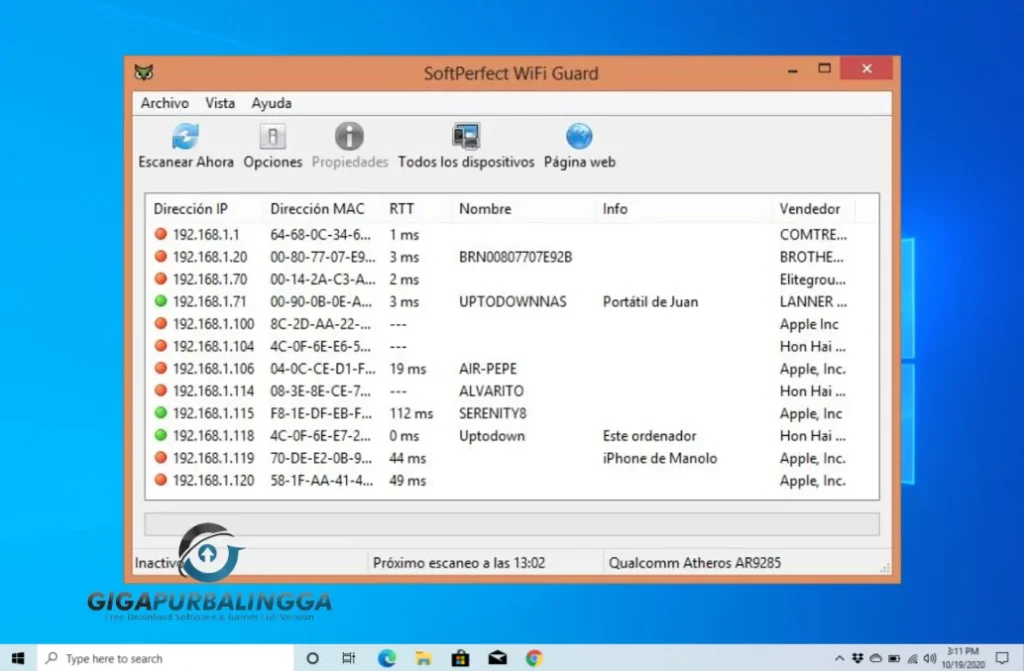The width and height of the screenshot is (1024, 671).
Task: Toggle the green status dot next to Uptodown
Action: 160,436
